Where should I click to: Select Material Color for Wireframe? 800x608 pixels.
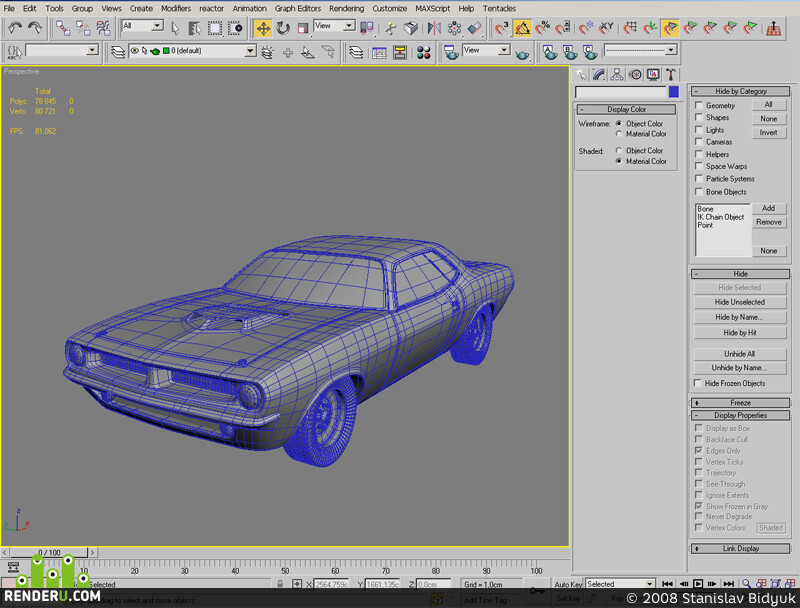[x=619, y=134]
